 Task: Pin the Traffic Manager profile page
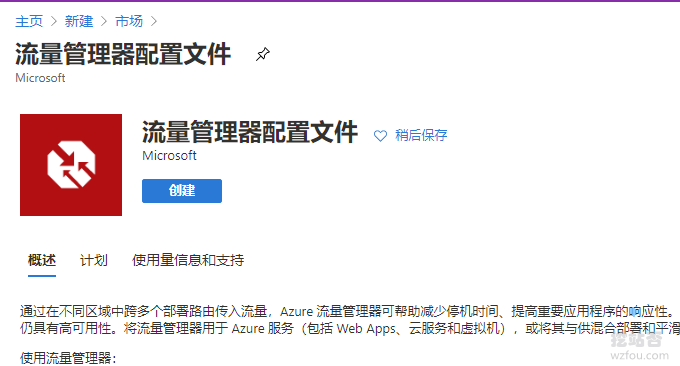[x=262, y=54]
